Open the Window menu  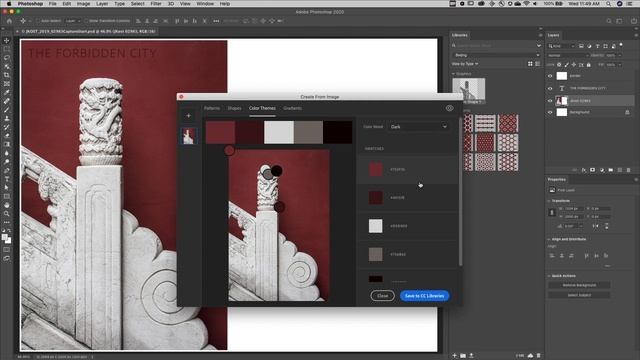(205, 4)
